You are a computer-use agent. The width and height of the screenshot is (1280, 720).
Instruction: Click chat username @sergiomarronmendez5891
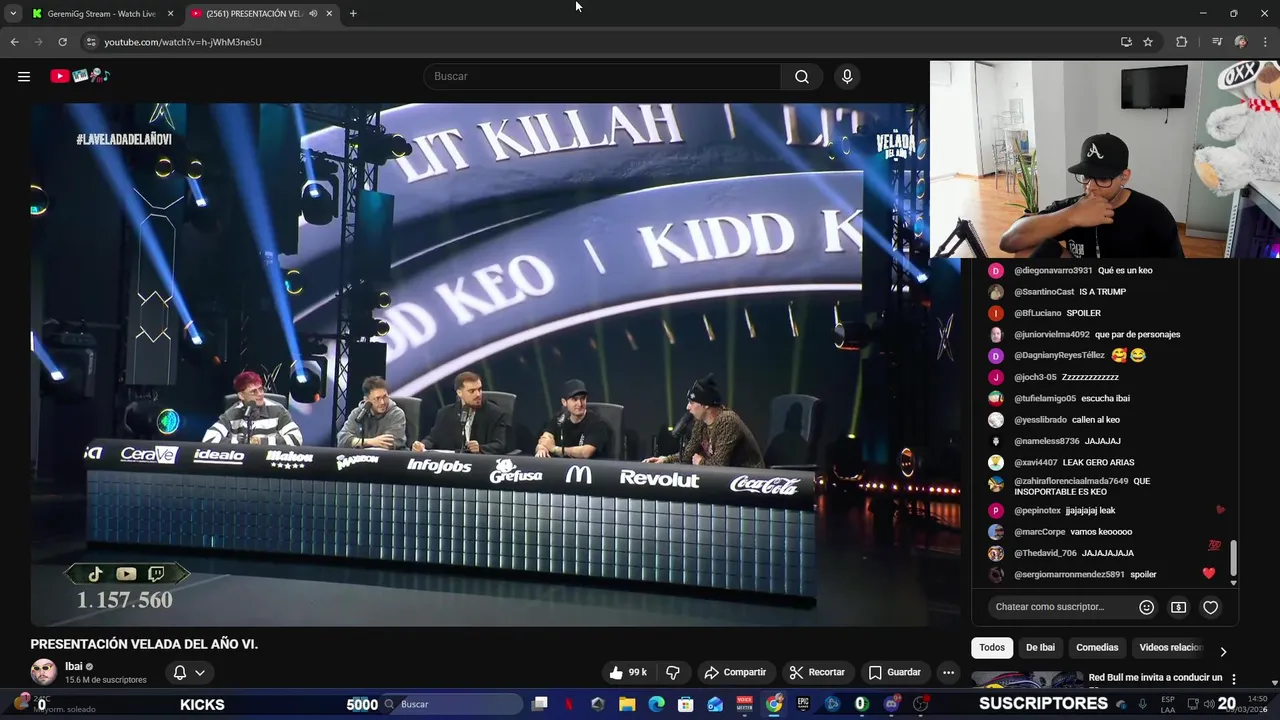[1069, 575]
